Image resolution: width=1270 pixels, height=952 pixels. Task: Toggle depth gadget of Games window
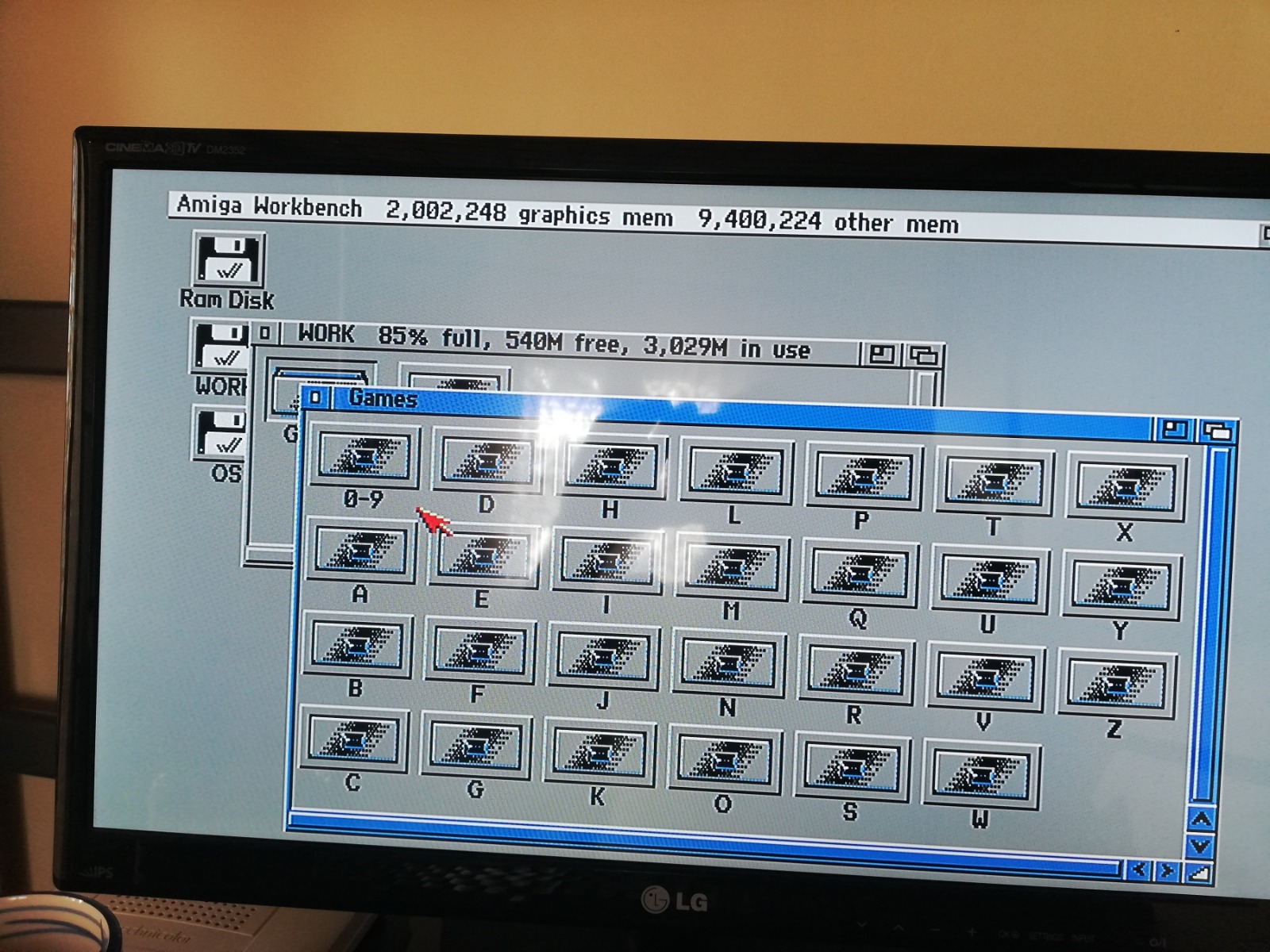click(x=1218, y=432)
